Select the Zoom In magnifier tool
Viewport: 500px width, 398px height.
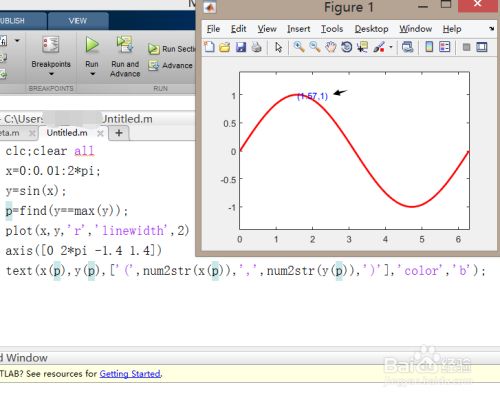coord(299,47)
